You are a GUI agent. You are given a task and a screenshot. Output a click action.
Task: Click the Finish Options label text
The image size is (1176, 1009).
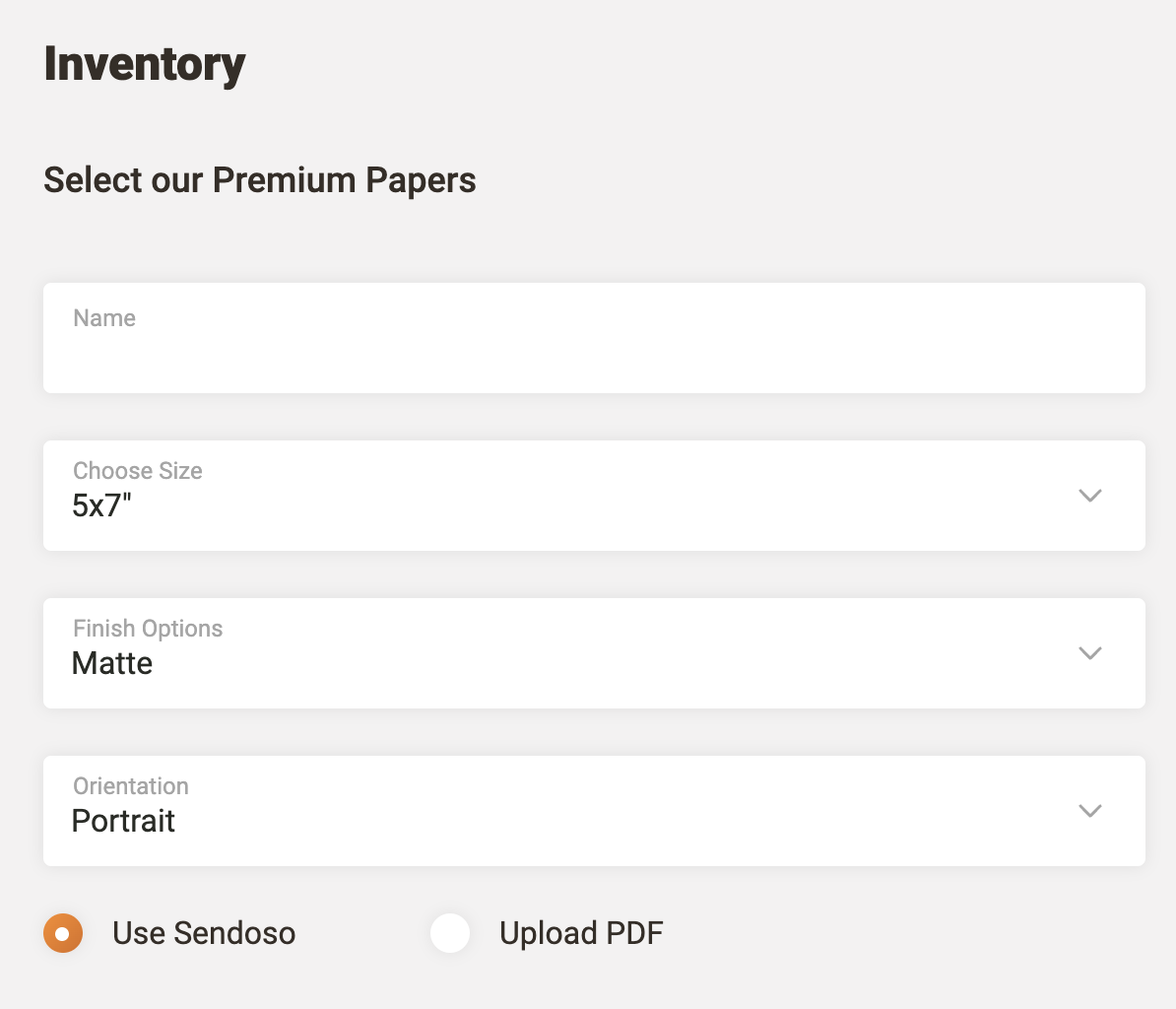click(x=148, y=629)
